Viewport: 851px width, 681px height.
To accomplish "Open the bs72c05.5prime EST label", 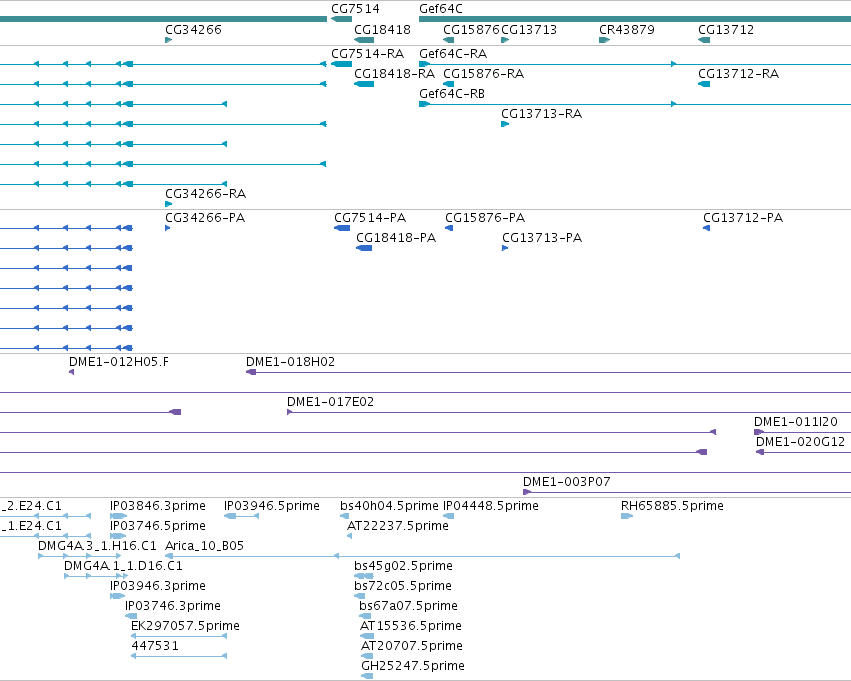I will [403, 587].
